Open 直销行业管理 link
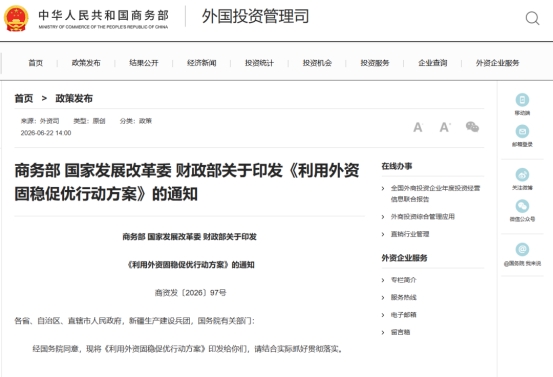The image size is (553, 377). pos(410,234)
